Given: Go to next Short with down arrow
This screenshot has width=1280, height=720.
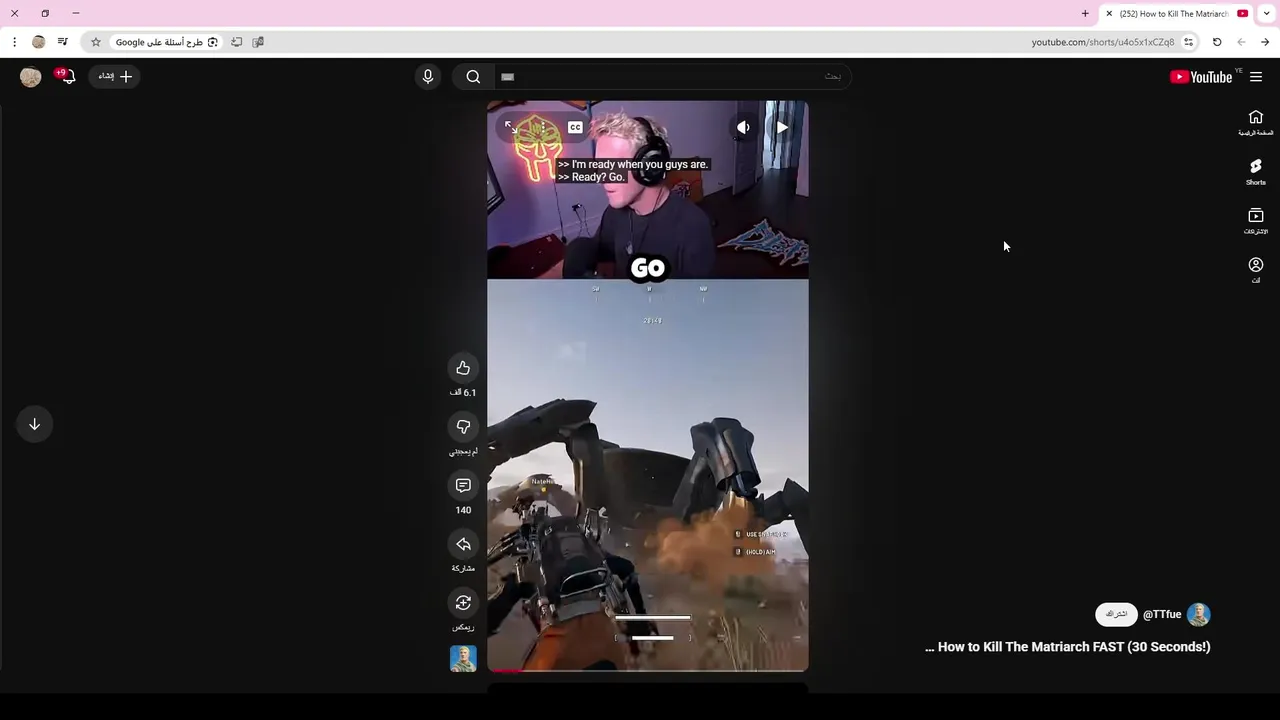Looking at the screenshot, I should [34, 424].
